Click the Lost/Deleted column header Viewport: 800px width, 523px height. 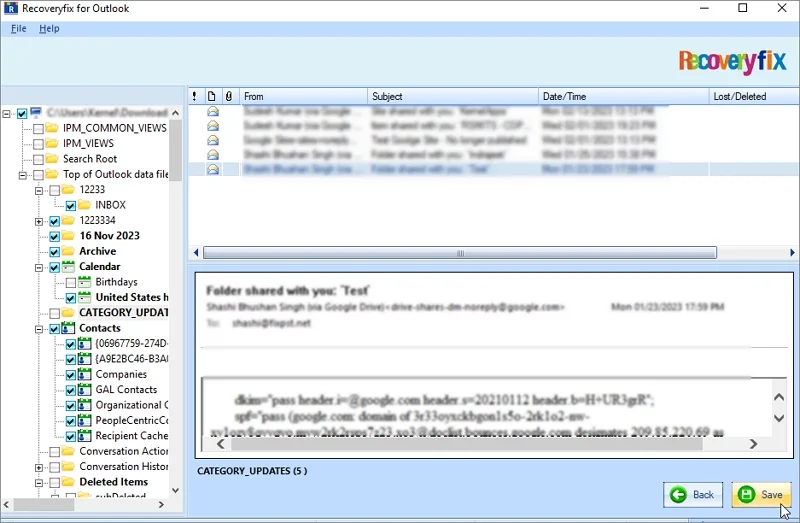click(x=754, y=96)
